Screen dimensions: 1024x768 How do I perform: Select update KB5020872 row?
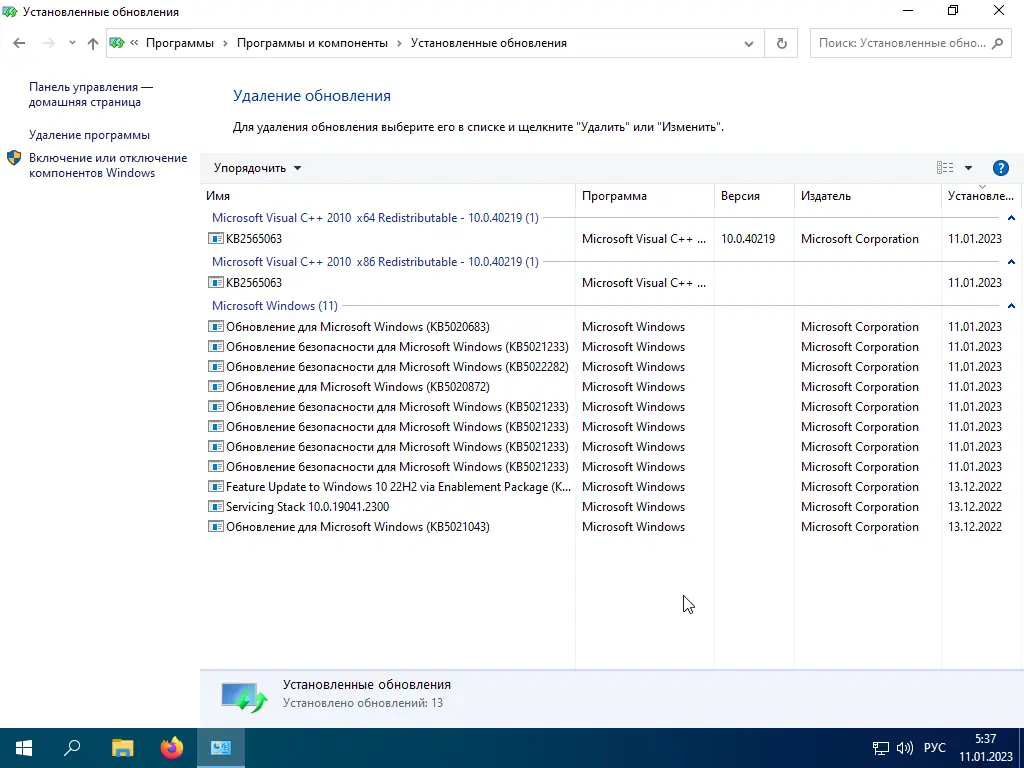coord(610,387)
